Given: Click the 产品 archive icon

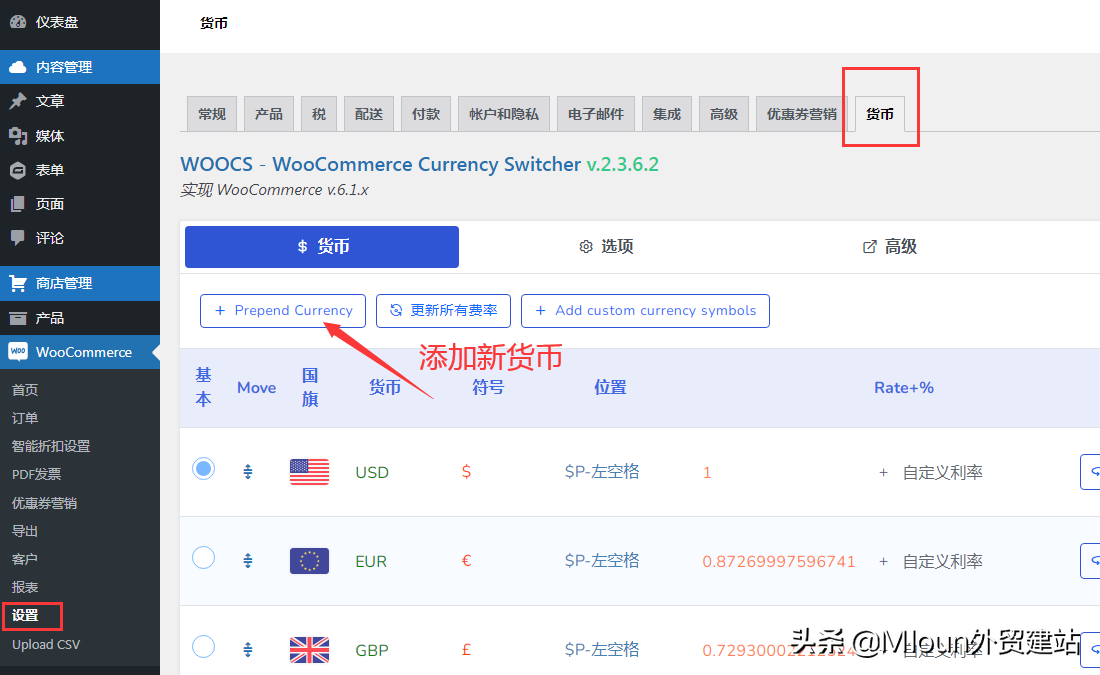Looking at the screenshot, I should [x=18, y=319].
